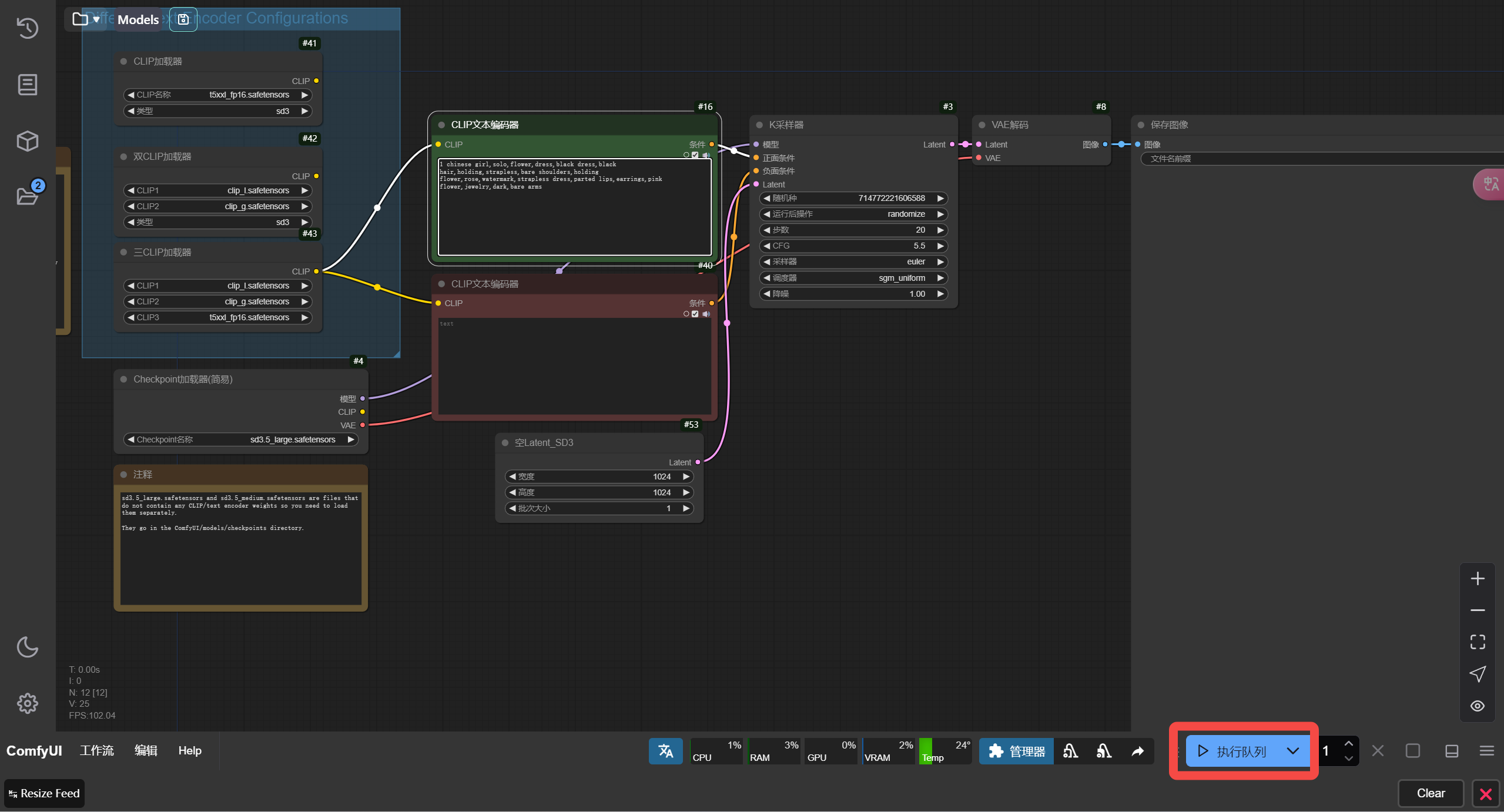The height and width of the screenshot is (812, 1504).
Task: Open the 编辑 menu
Action: (x=146, y=750)
